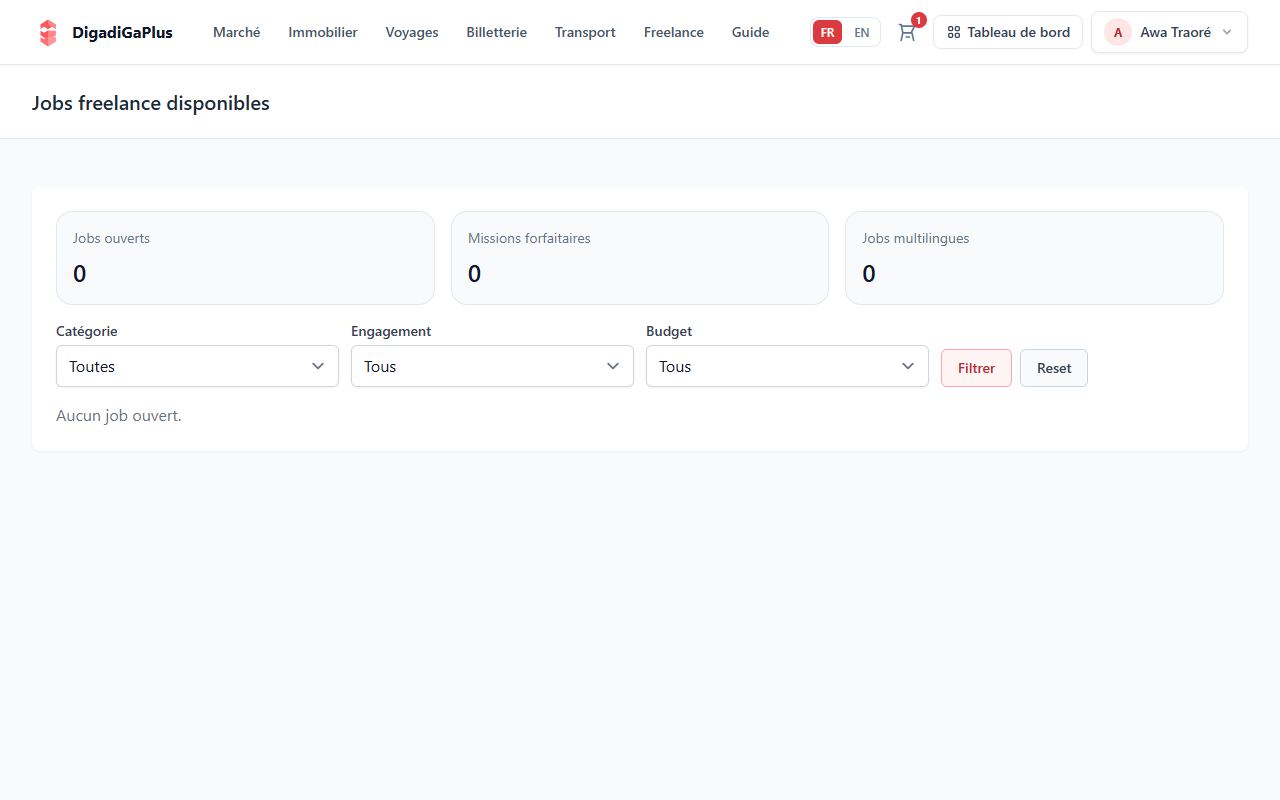1280x800 pixels.
Task: Select the FR language toggle
Action: 827,32
